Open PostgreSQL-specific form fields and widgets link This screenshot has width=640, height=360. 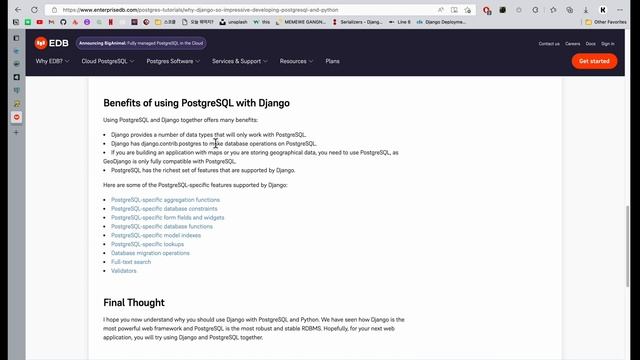[x=167, y=218]
